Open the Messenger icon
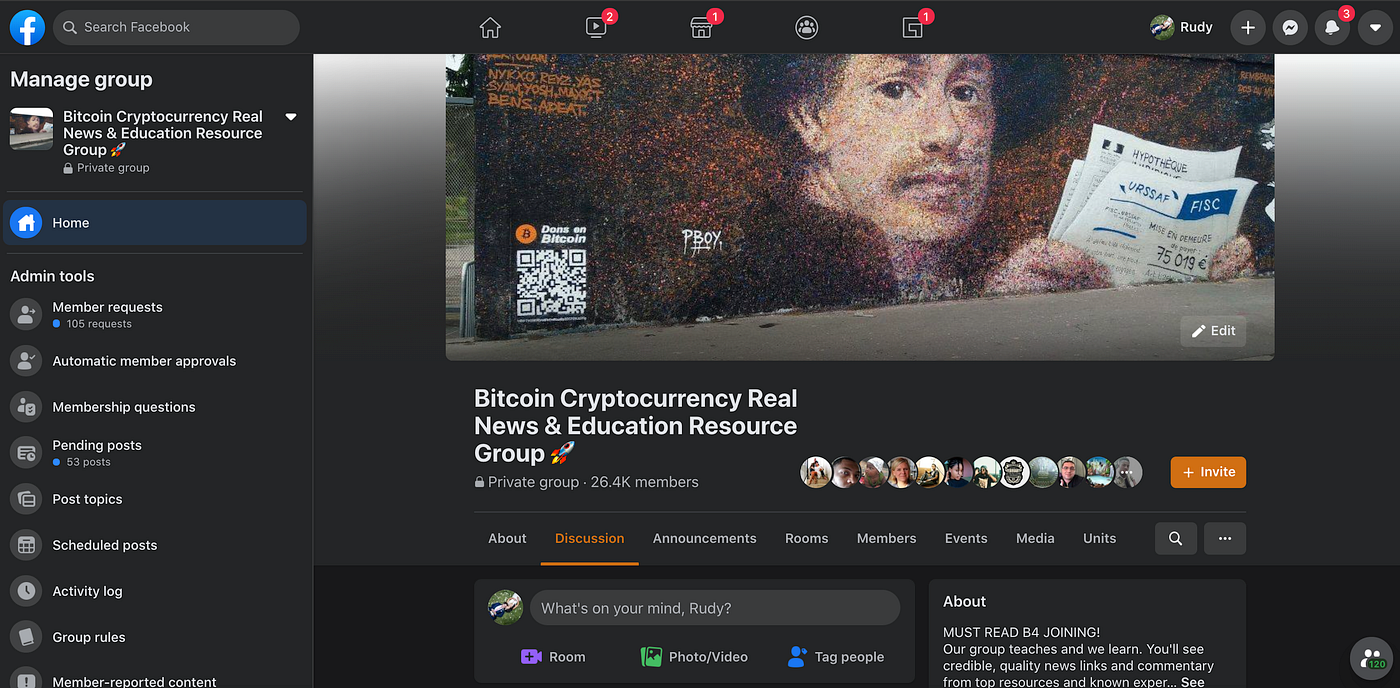This screenshot has width=1400, height=688. click(1291, 28)
